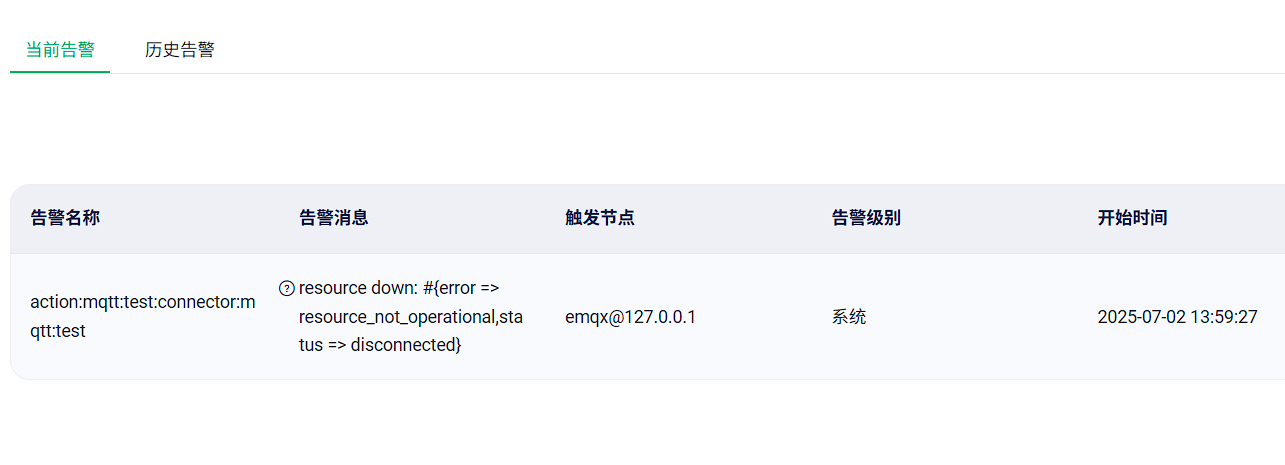
Task: Click the emqx@127.0.0.1 node cell
Action: click(630, 317)
